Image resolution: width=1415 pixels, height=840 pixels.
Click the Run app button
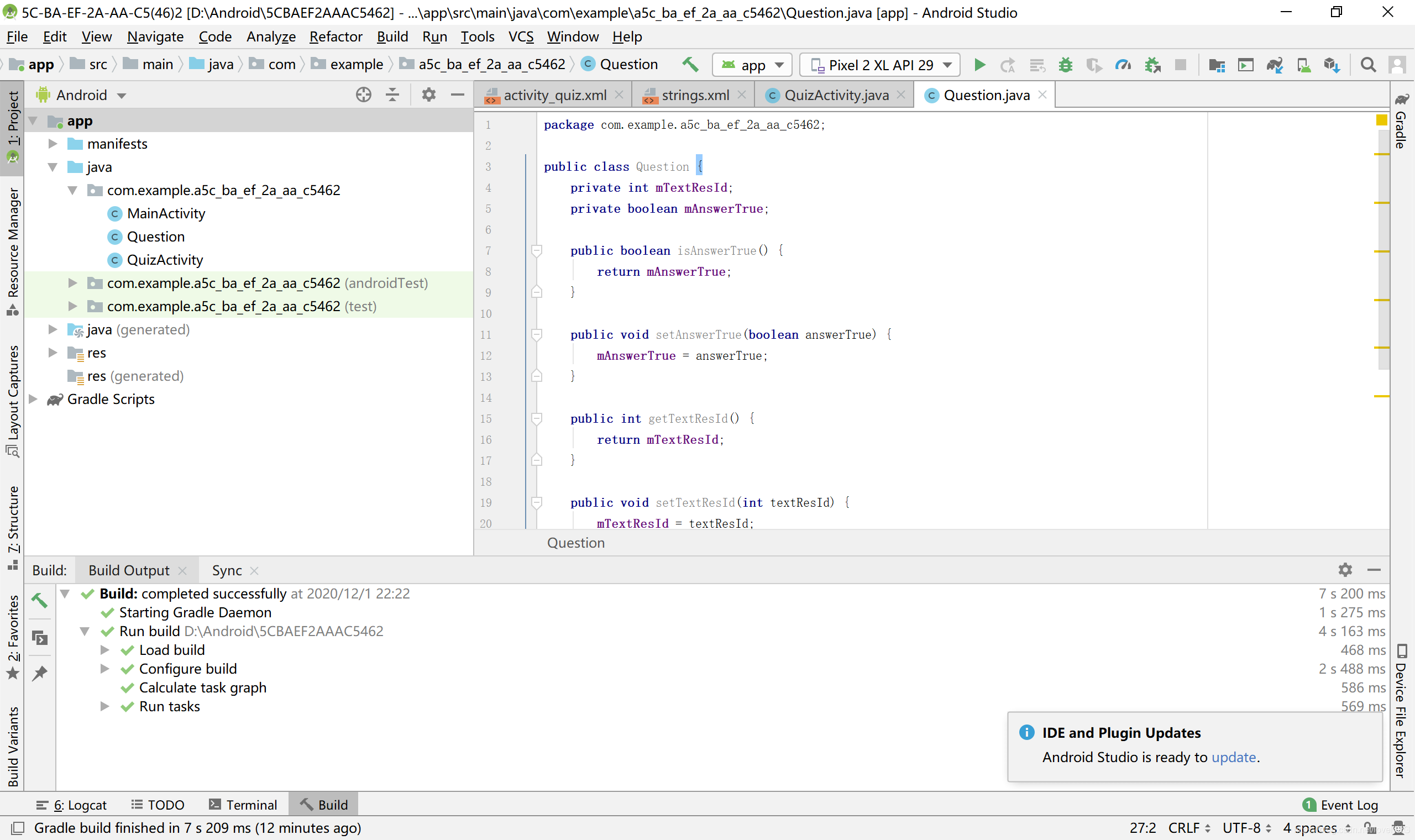[979, 64]
